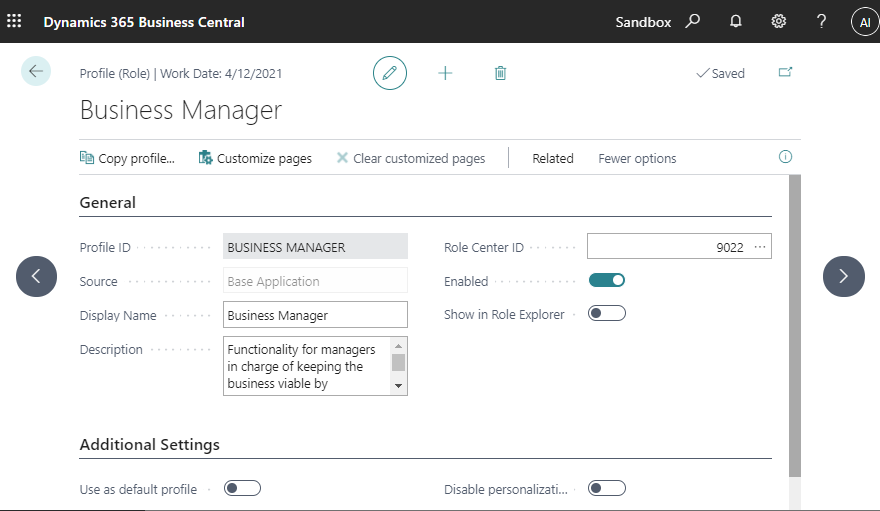Screen dimensions: 880x511
Task: Click Dynamics 365 Business Central title
Action: [x=144, y=22]
